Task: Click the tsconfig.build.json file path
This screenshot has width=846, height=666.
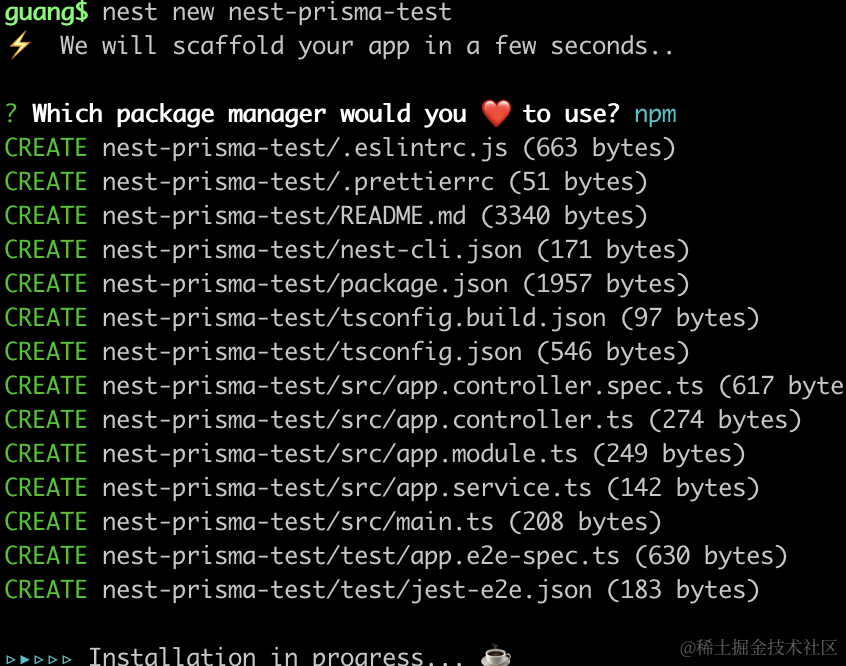Action: [x=354, y=318]
